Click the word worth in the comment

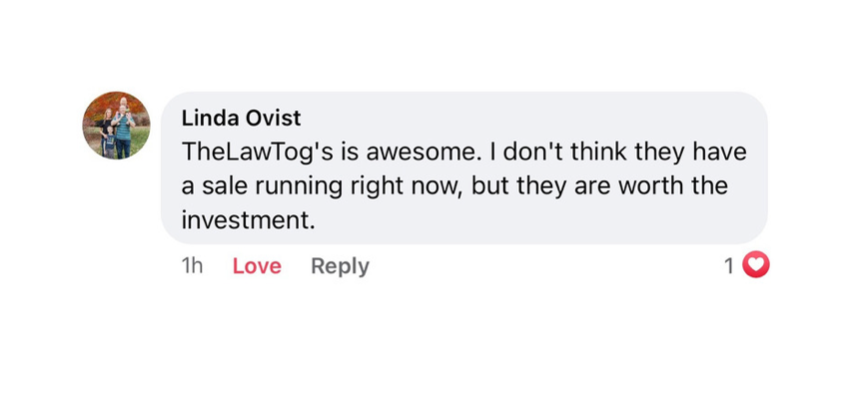651,186
